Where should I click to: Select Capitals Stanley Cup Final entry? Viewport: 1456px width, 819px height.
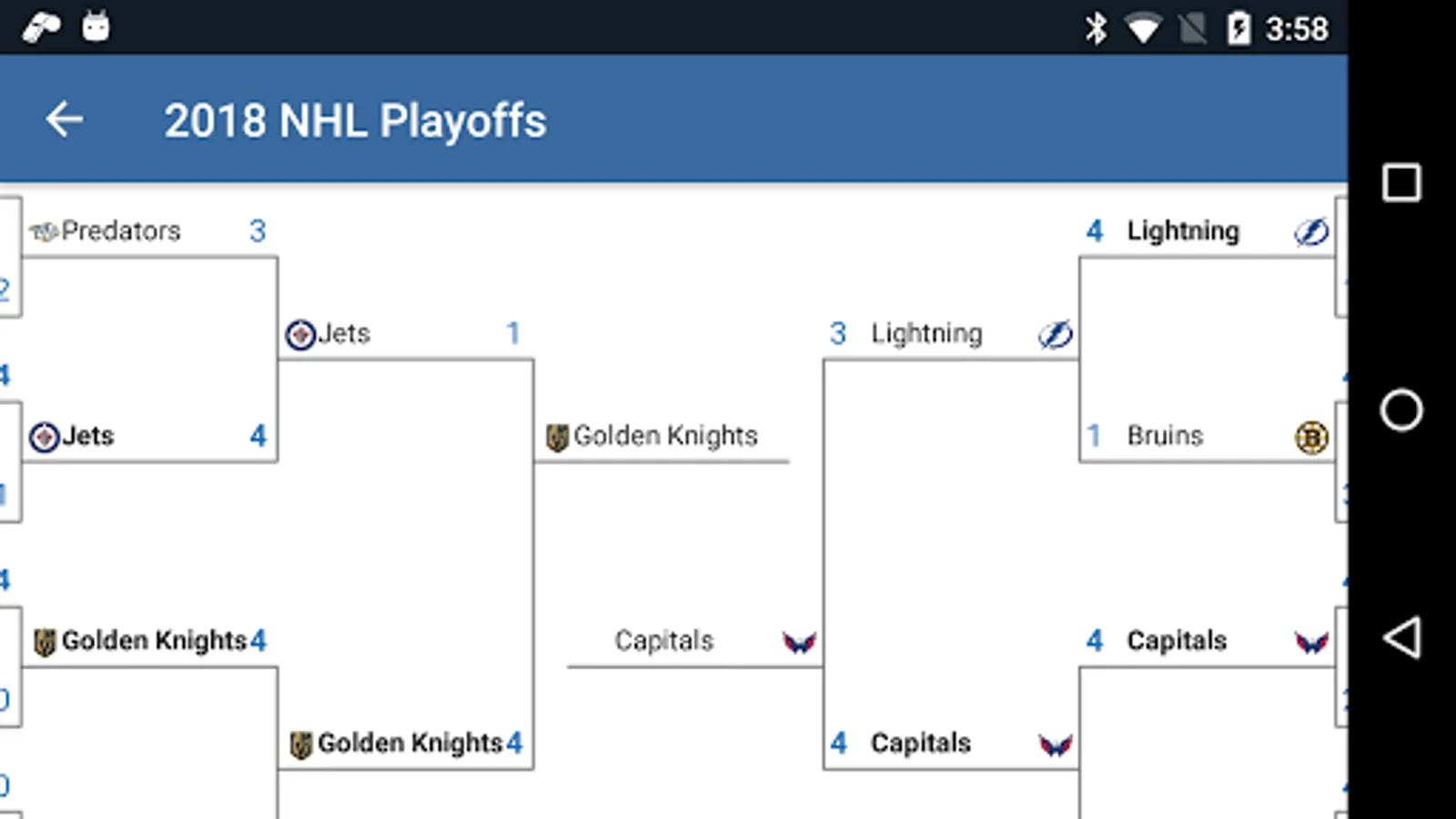coord(663,641)
